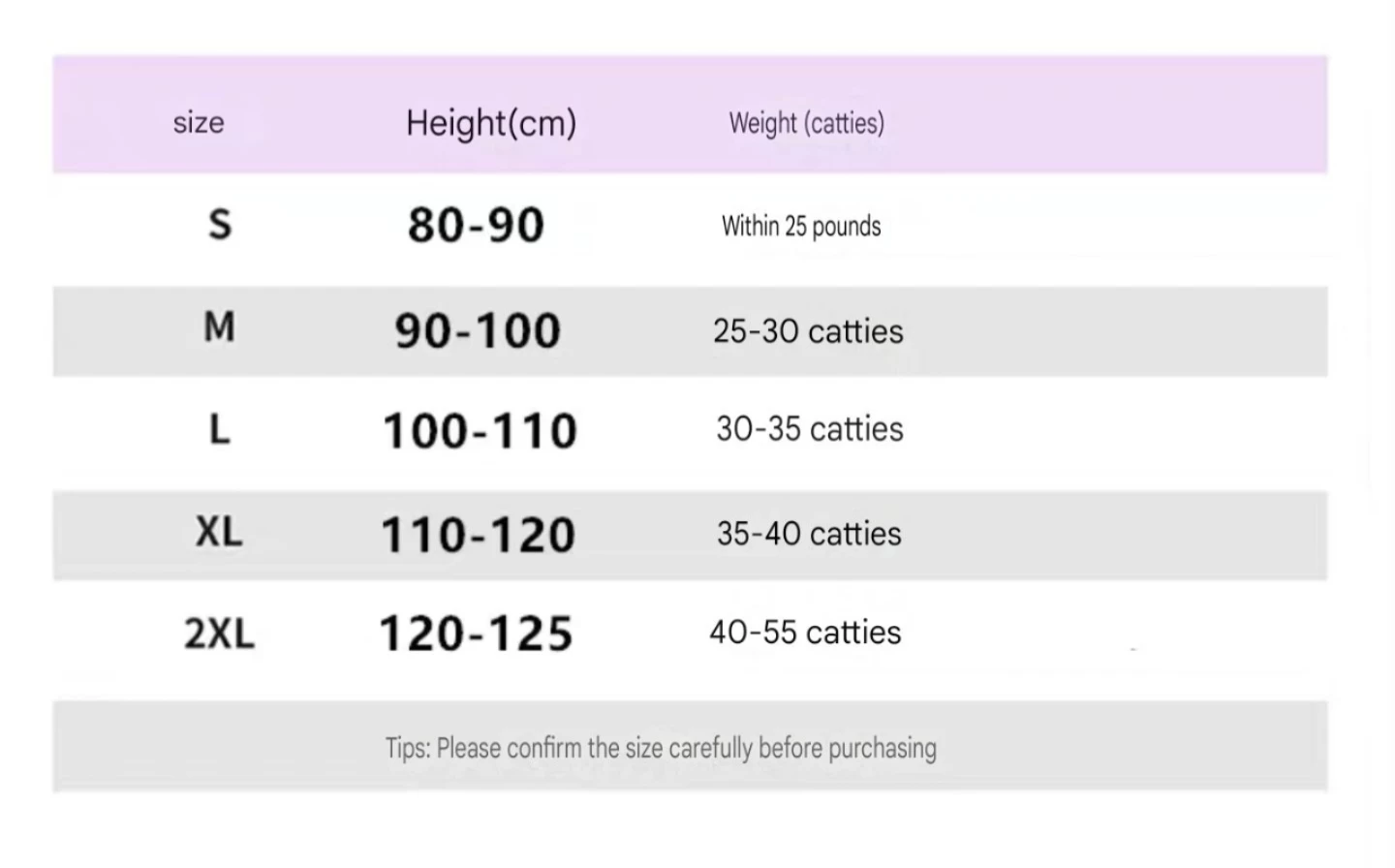1395x868 pixels.
Task: Select the 110-120 height value
Action: 479,535
